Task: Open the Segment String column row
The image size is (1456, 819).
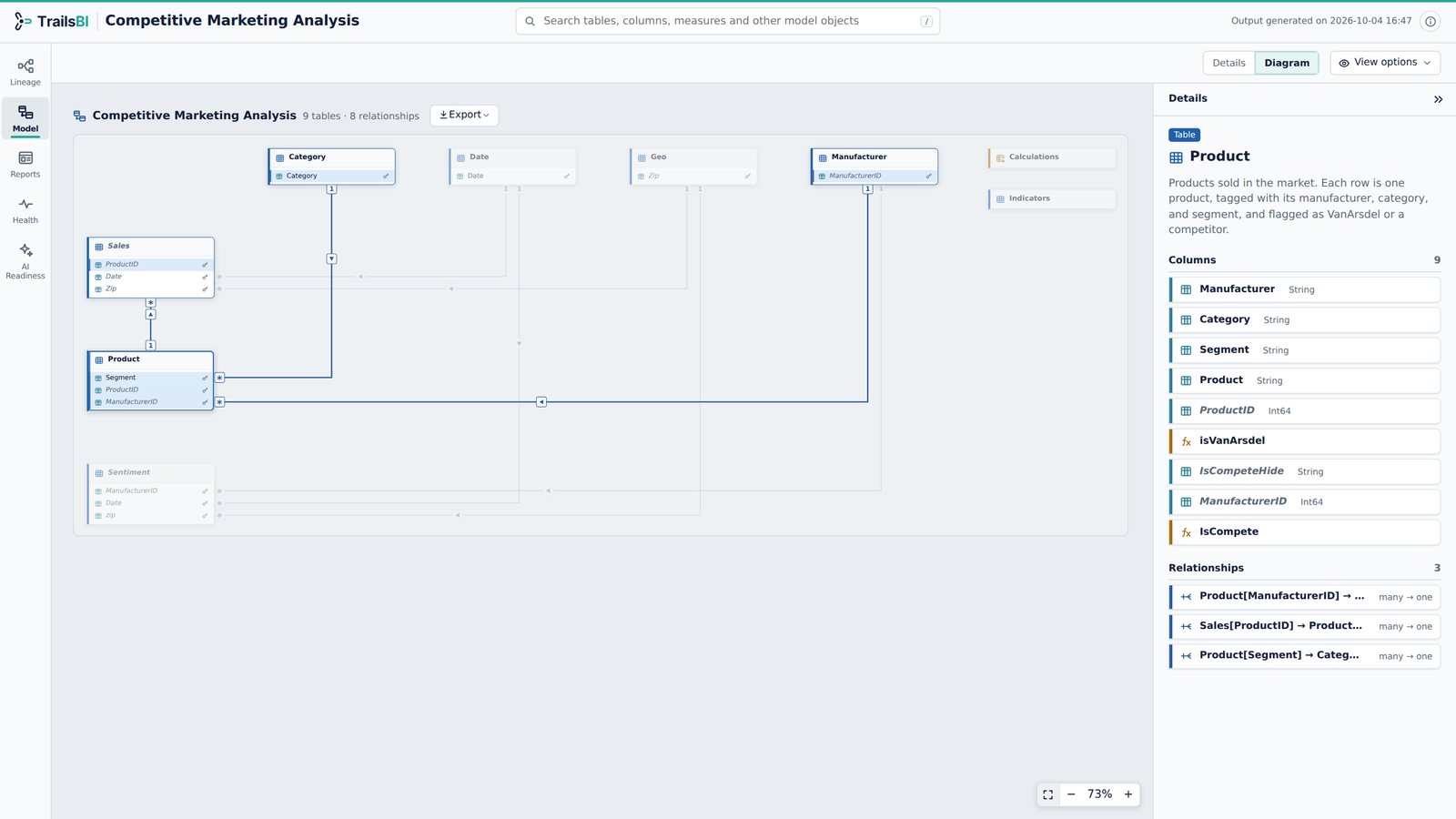Action: [x=1304, y=350]
